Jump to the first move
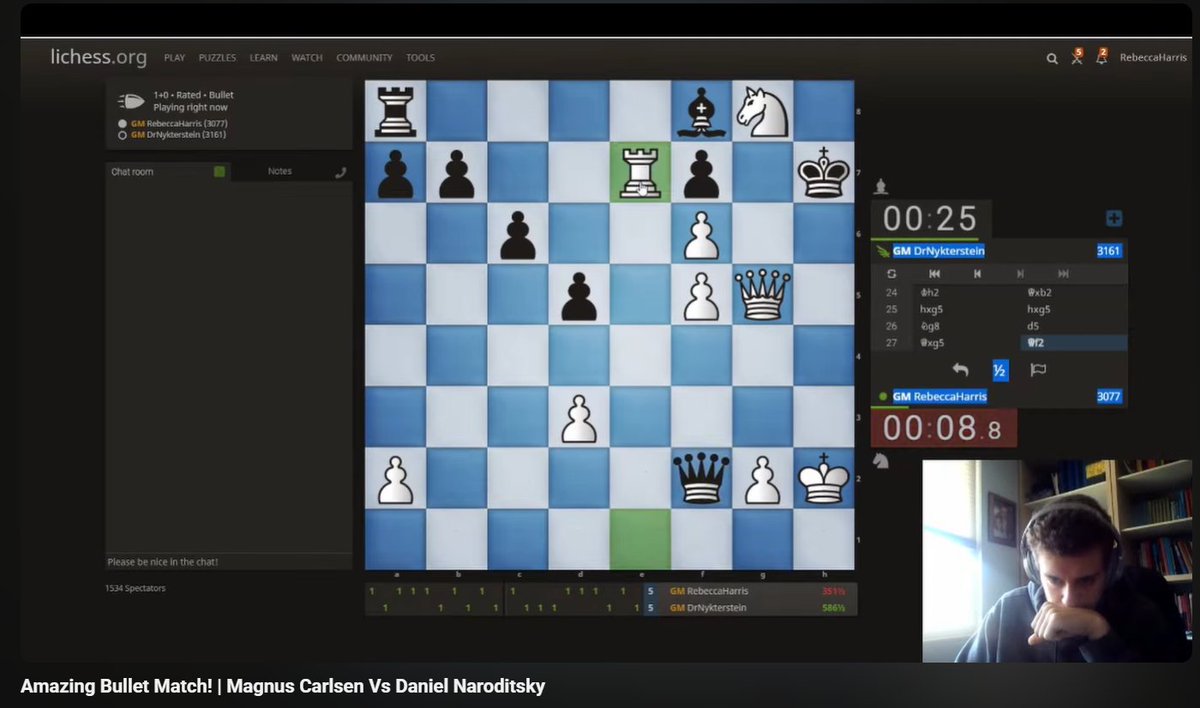 935,273
